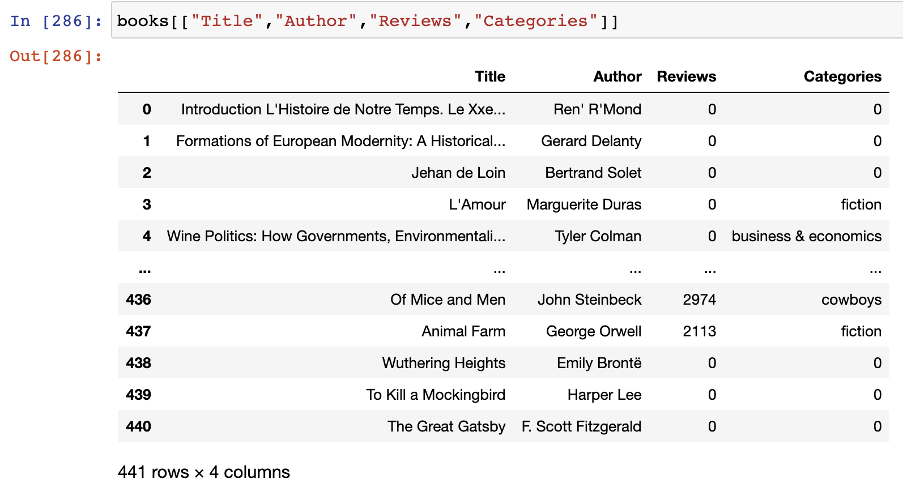Click author Marguerite Duras
This screenshot has height=488, width=904.
point(584,204)
